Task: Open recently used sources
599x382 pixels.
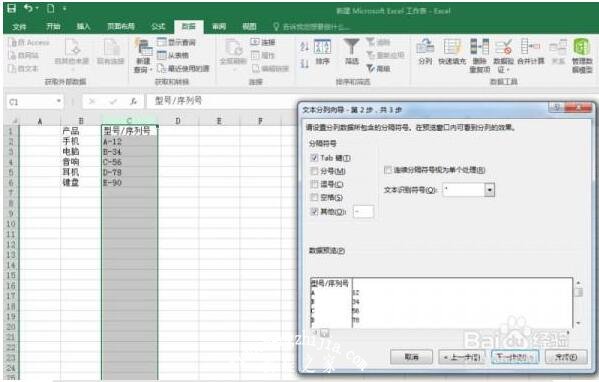Action: [183, 68]
